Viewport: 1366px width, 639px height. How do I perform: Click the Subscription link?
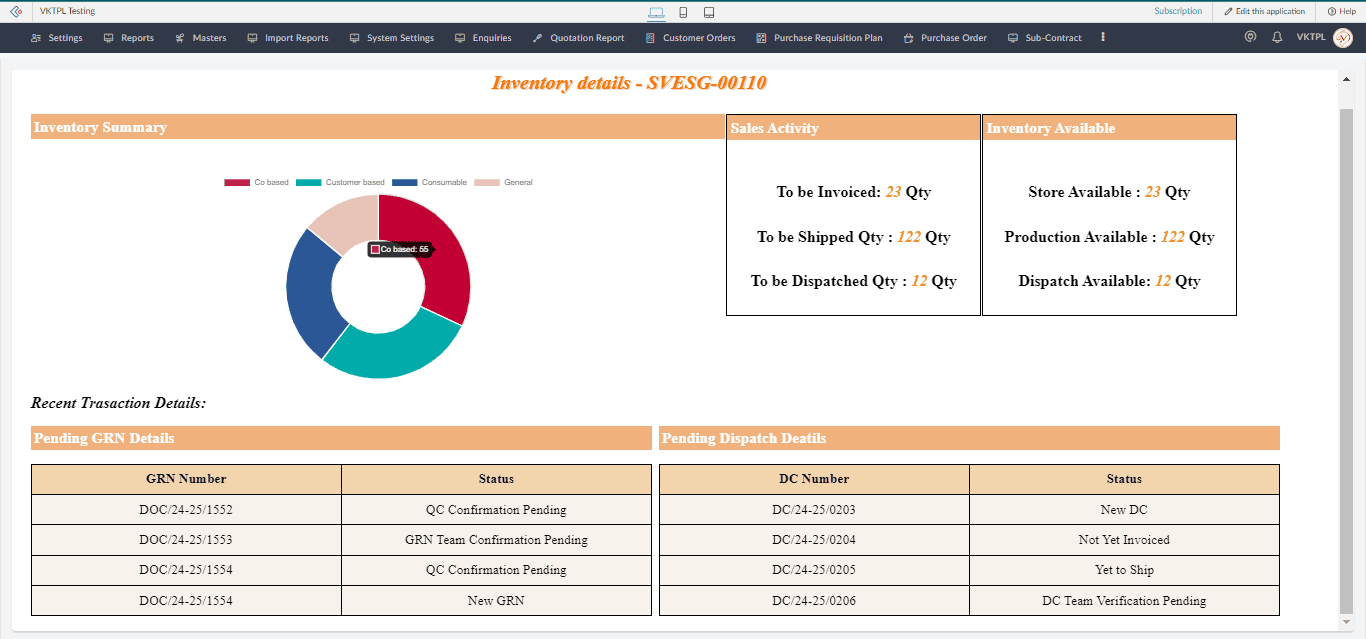click(1180, 11)
